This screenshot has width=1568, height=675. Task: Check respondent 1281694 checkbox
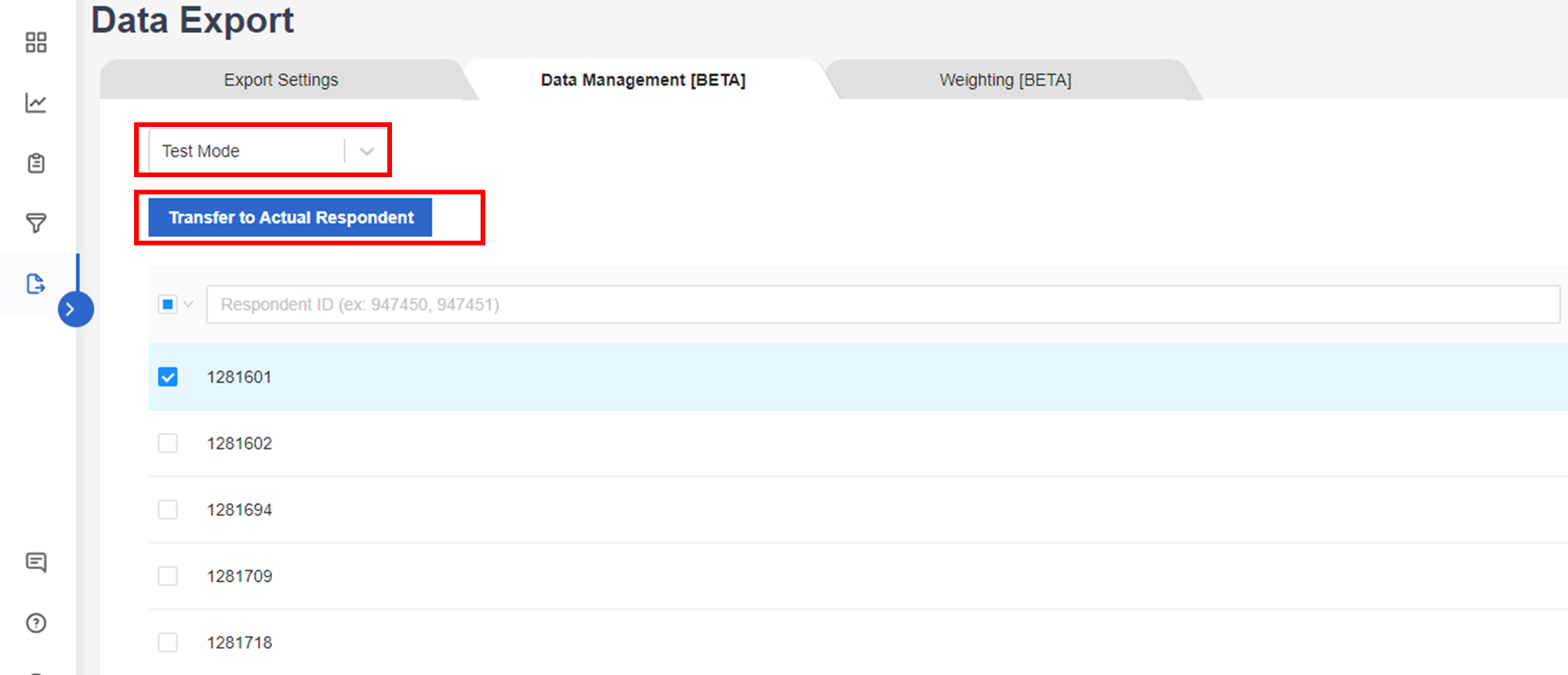click(168, 510)
